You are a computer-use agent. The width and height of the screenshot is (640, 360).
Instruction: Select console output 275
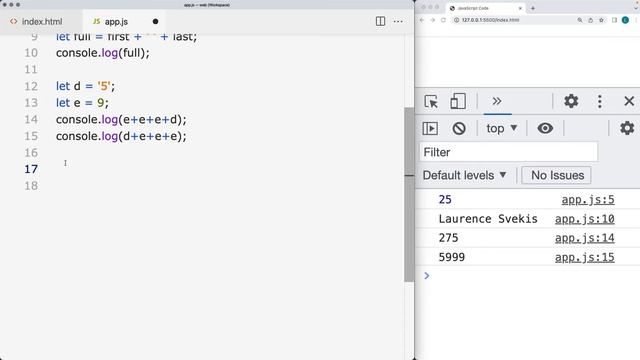point(448,238)
